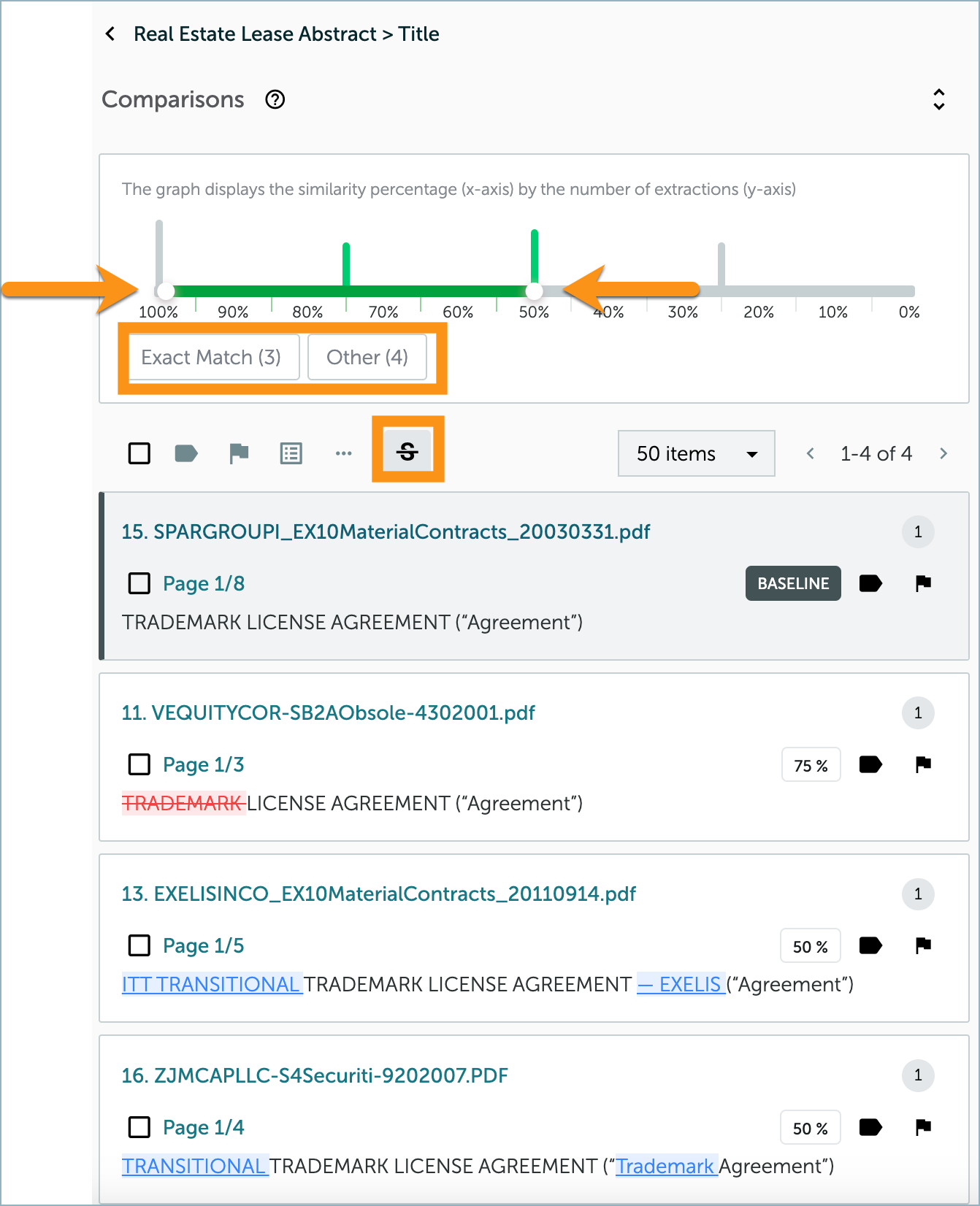Open the list view icon in toolbar

click(x=291, y=453)
